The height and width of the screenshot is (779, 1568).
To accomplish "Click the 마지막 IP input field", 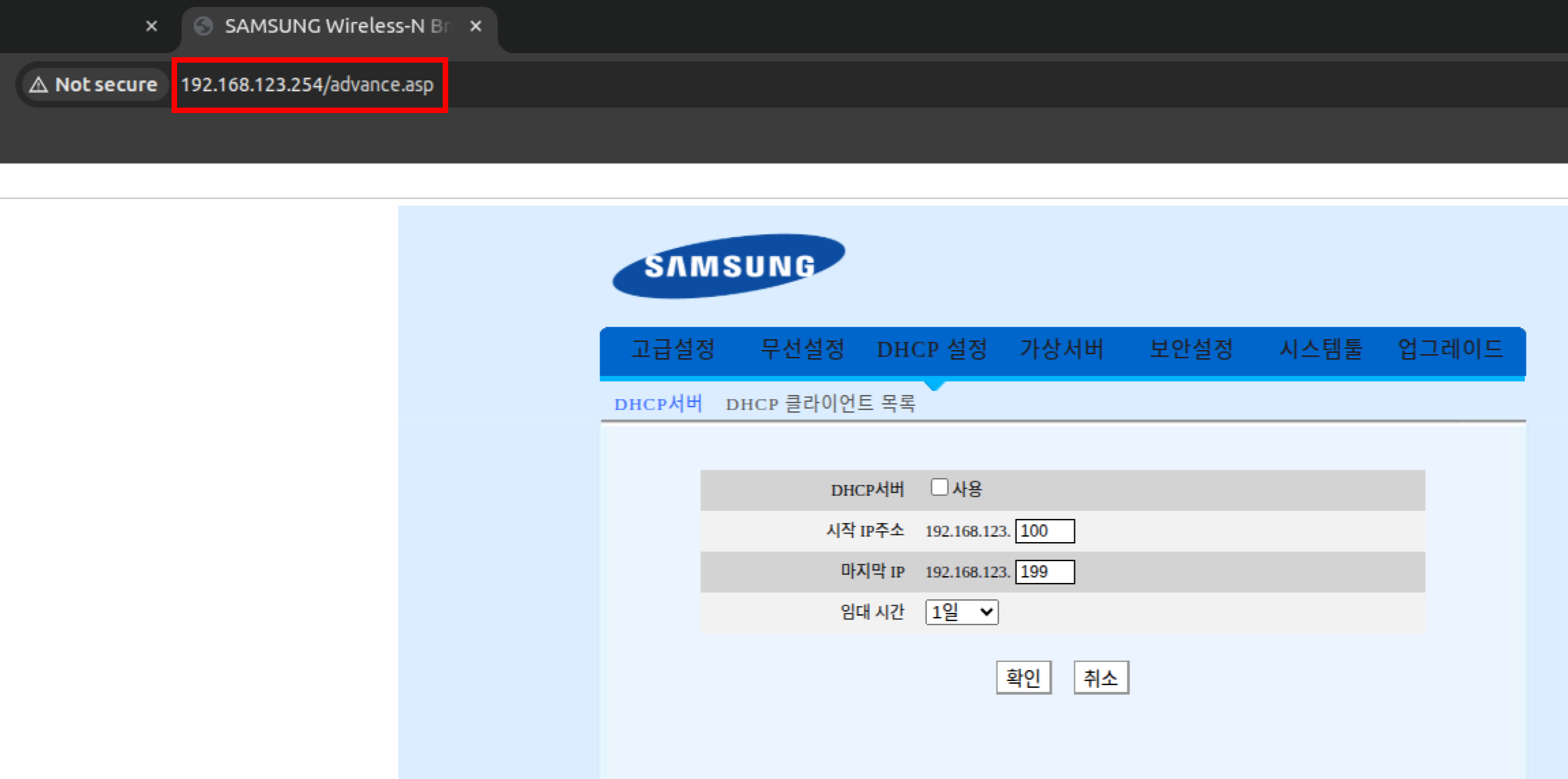I will (x=1044, y=572).
